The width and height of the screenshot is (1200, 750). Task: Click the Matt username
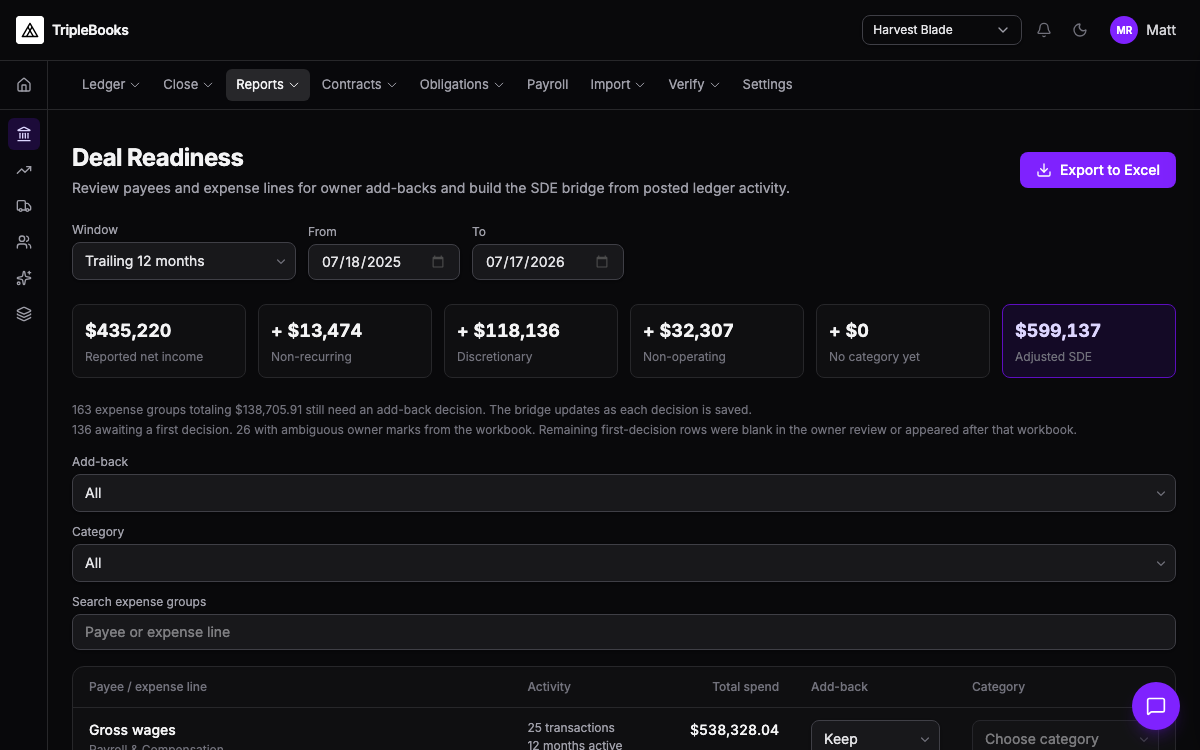[1161, 30]
